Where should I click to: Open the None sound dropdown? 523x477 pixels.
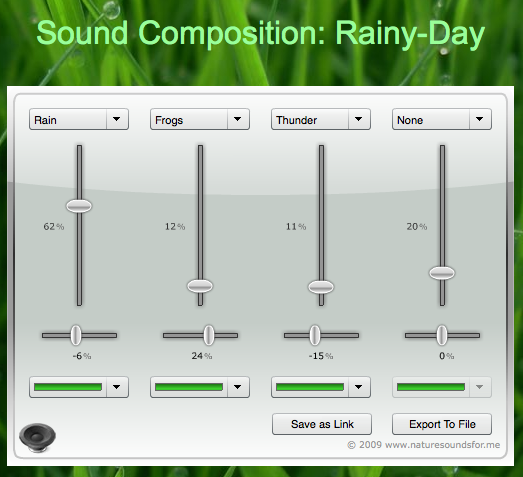click(442, 119)
